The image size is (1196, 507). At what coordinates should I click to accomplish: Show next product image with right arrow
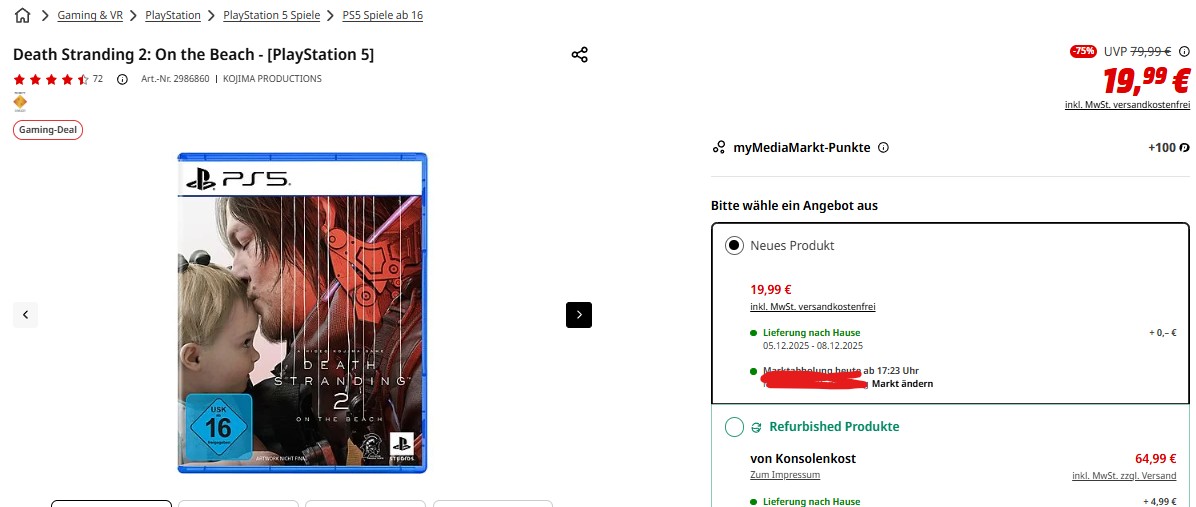(579, 315)
